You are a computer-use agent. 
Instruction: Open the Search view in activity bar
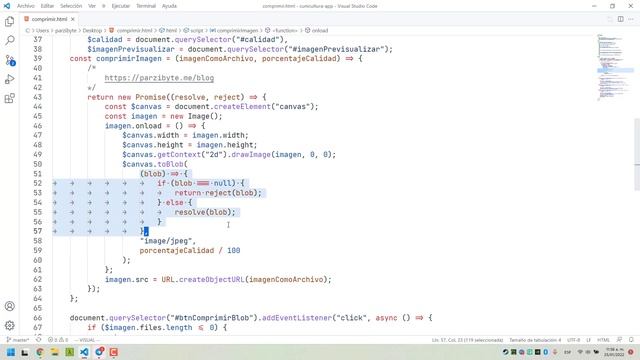click(9, 40)
